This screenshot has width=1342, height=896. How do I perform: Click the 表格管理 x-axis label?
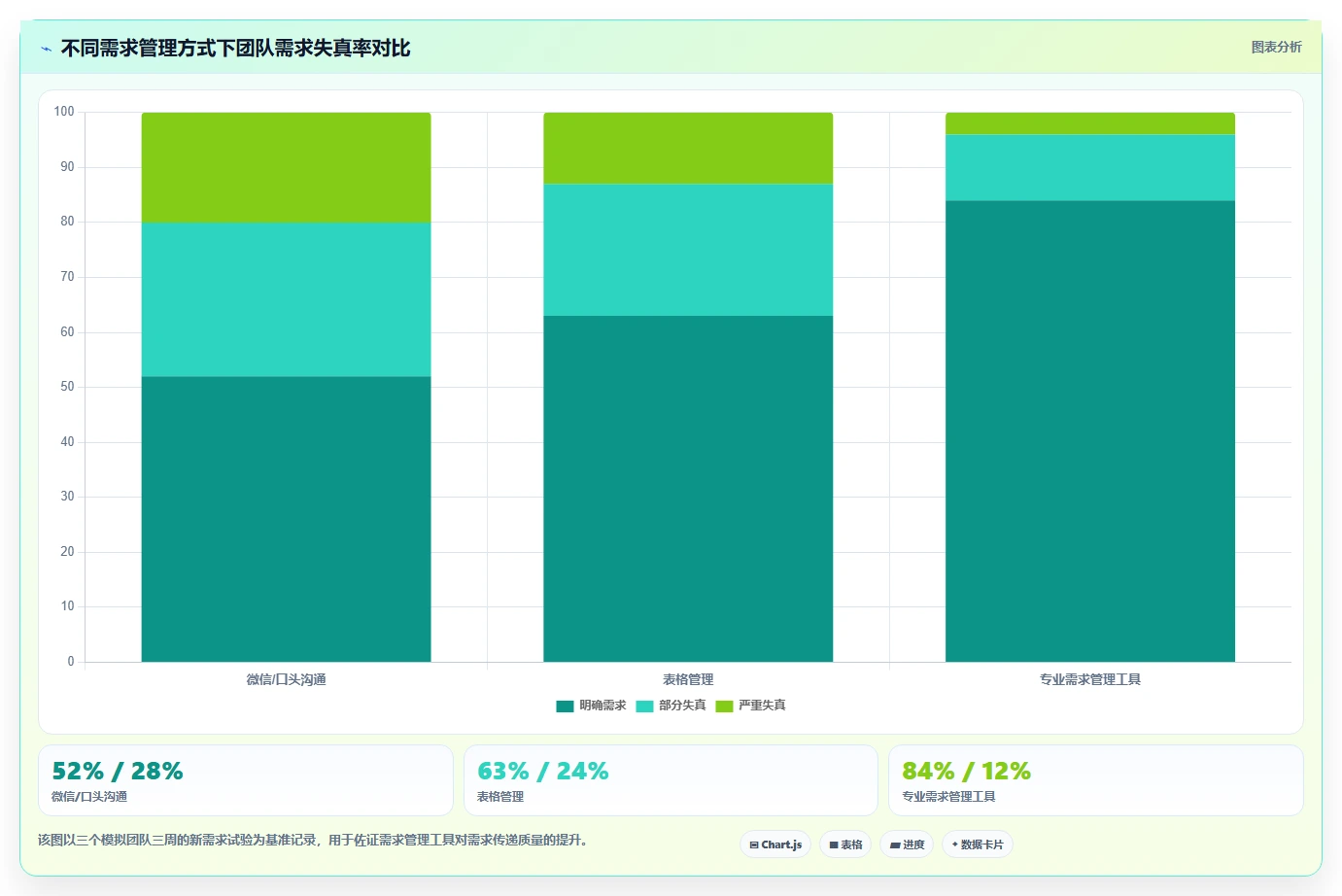[688, 679]
